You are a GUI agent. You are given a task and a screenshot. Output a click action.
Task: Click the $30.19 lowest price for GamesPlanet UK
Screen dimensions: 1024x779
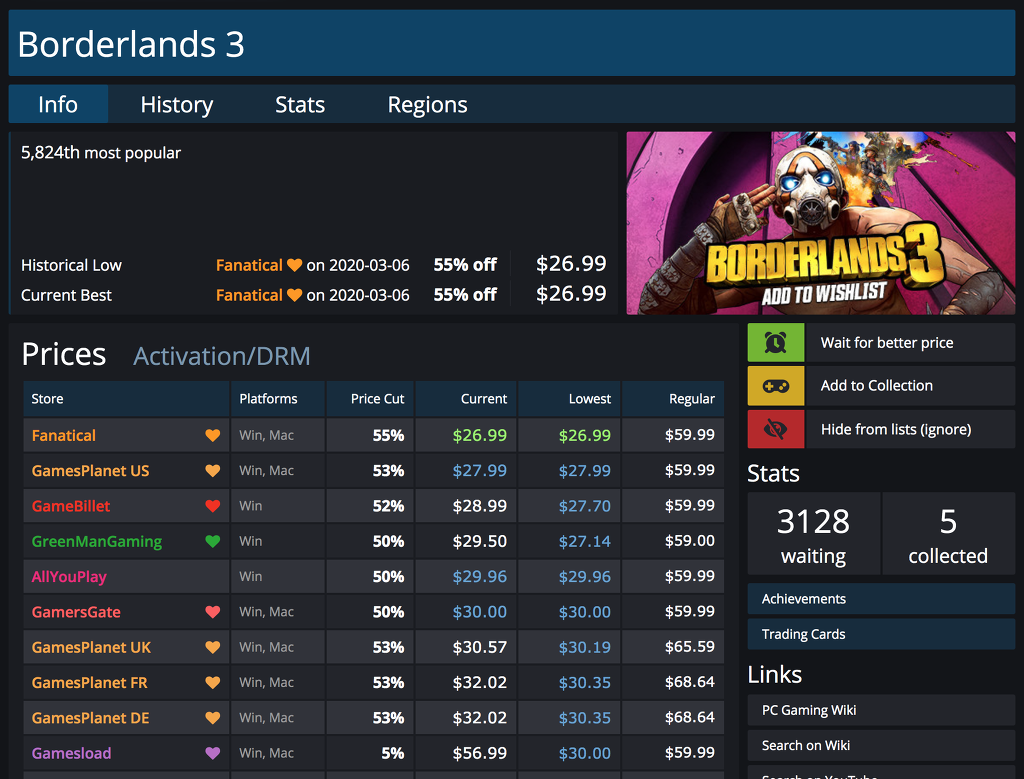click(x=584, y=647)
